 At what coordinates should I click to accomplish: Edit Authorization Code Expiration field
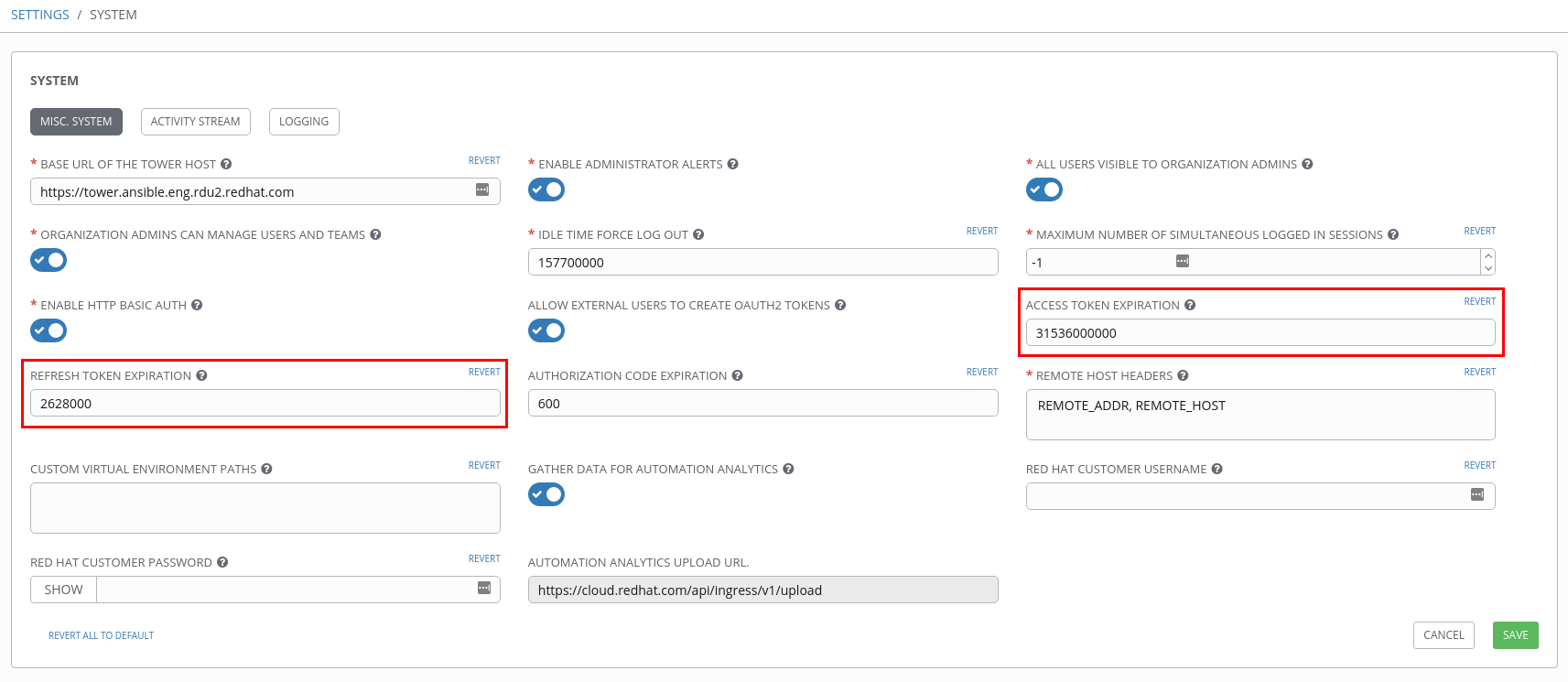pos(763,403)
